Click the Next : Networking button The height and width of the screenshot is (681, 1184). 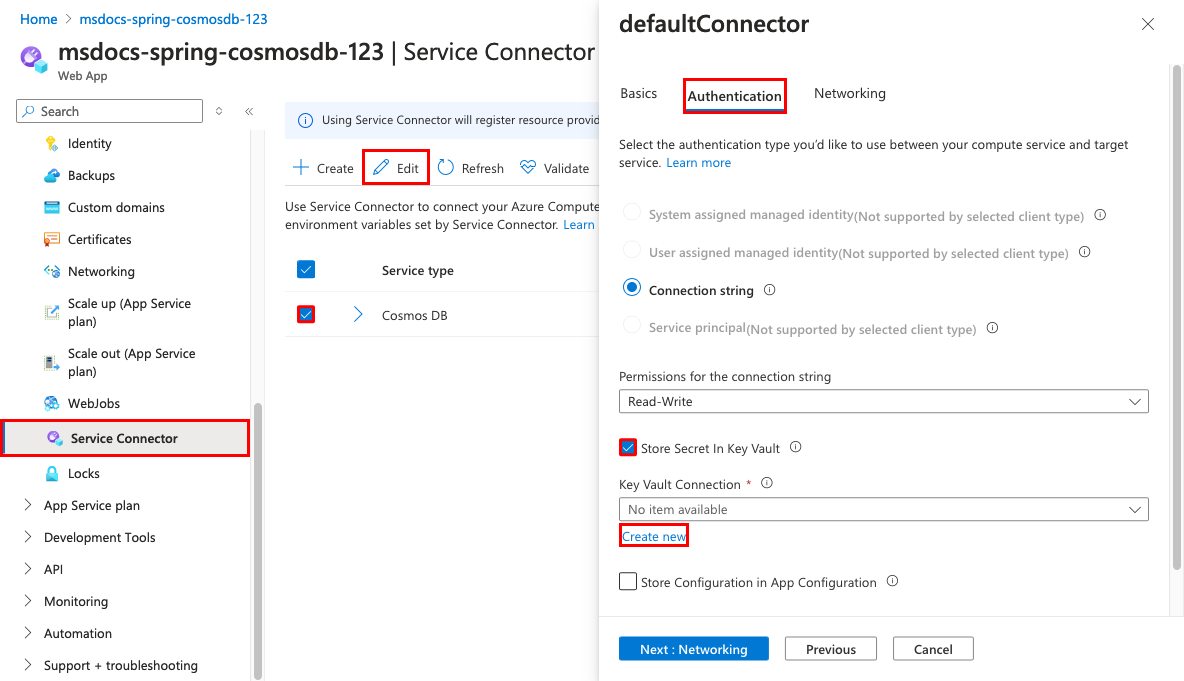pyautogui.click(x=693, y=649)
